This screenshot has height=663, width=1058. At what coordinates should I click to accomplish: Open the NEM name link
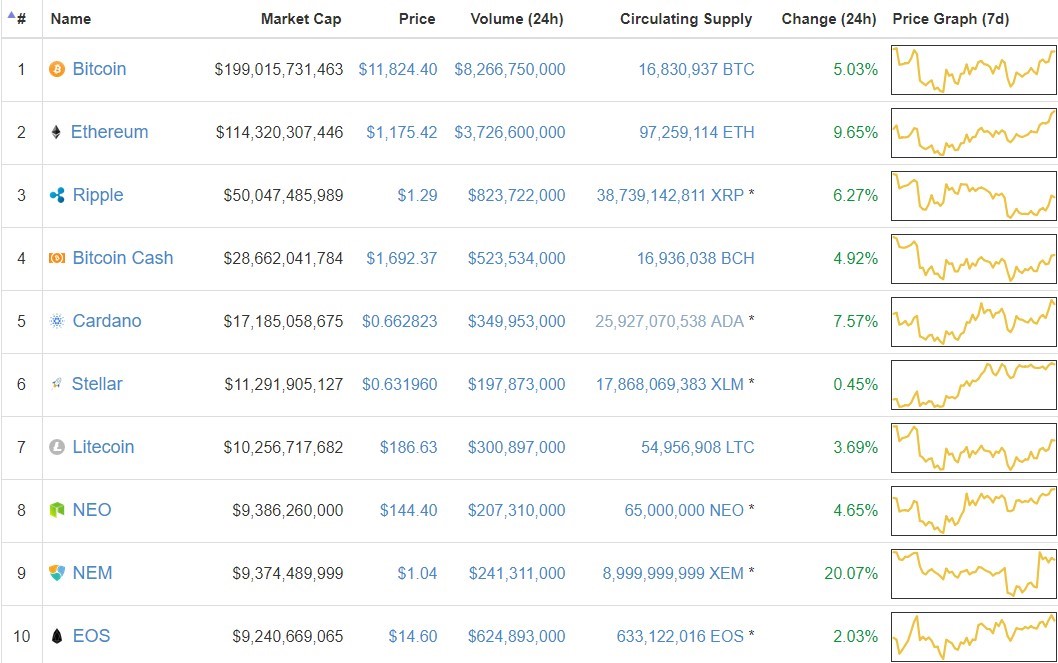[x=92, y=573]
